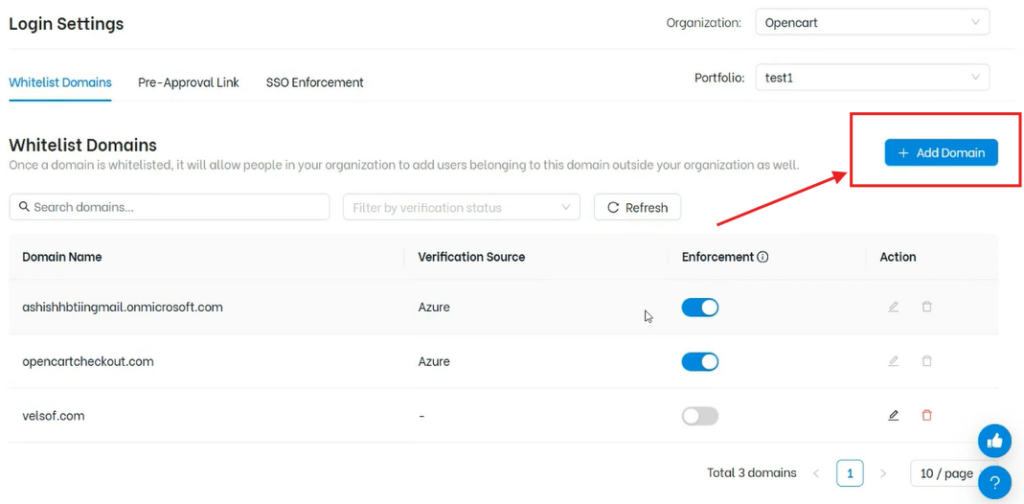Screen dimensions: 1024x504
Task: Expand the Portfolio dropdown showing test1
Action: pos(871,77)
